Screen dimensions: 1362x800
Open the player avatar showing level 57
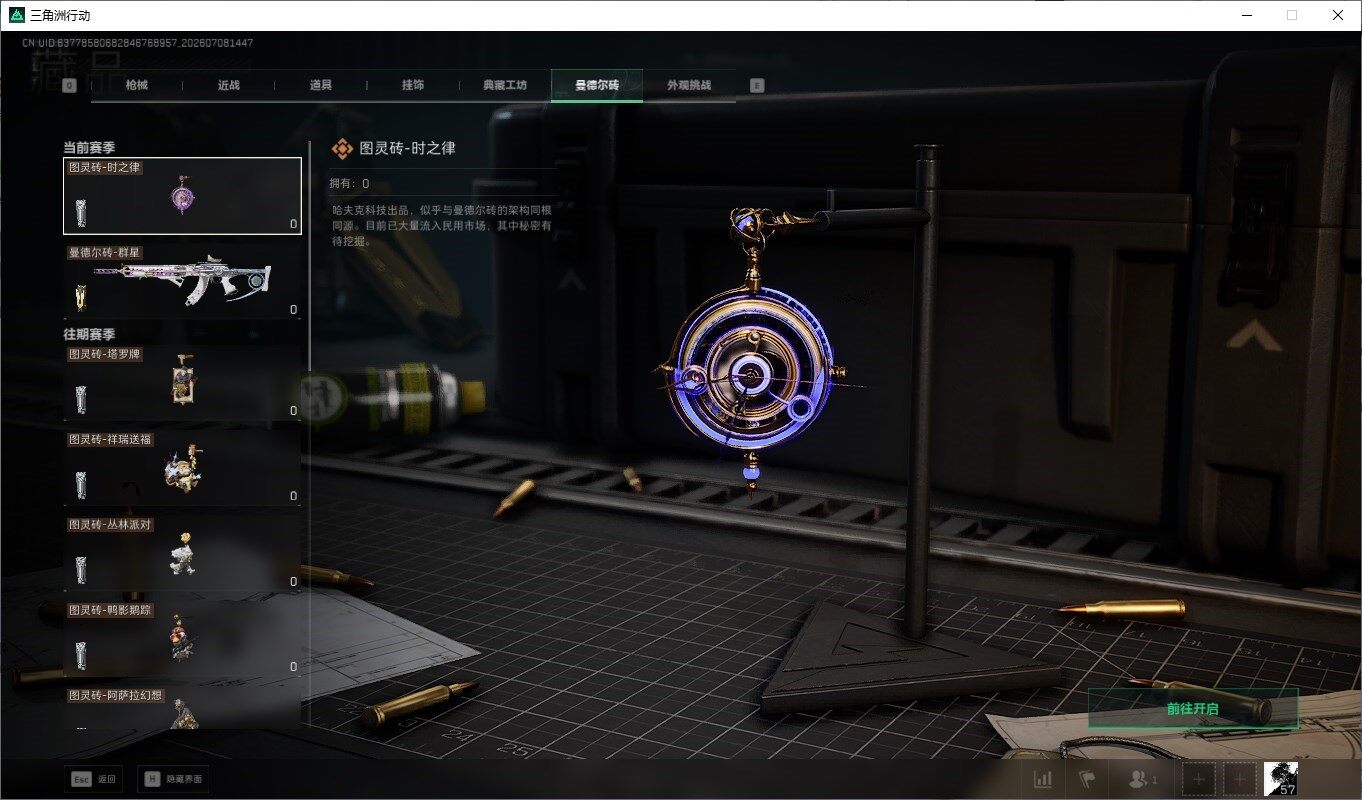click(1281, 779)
